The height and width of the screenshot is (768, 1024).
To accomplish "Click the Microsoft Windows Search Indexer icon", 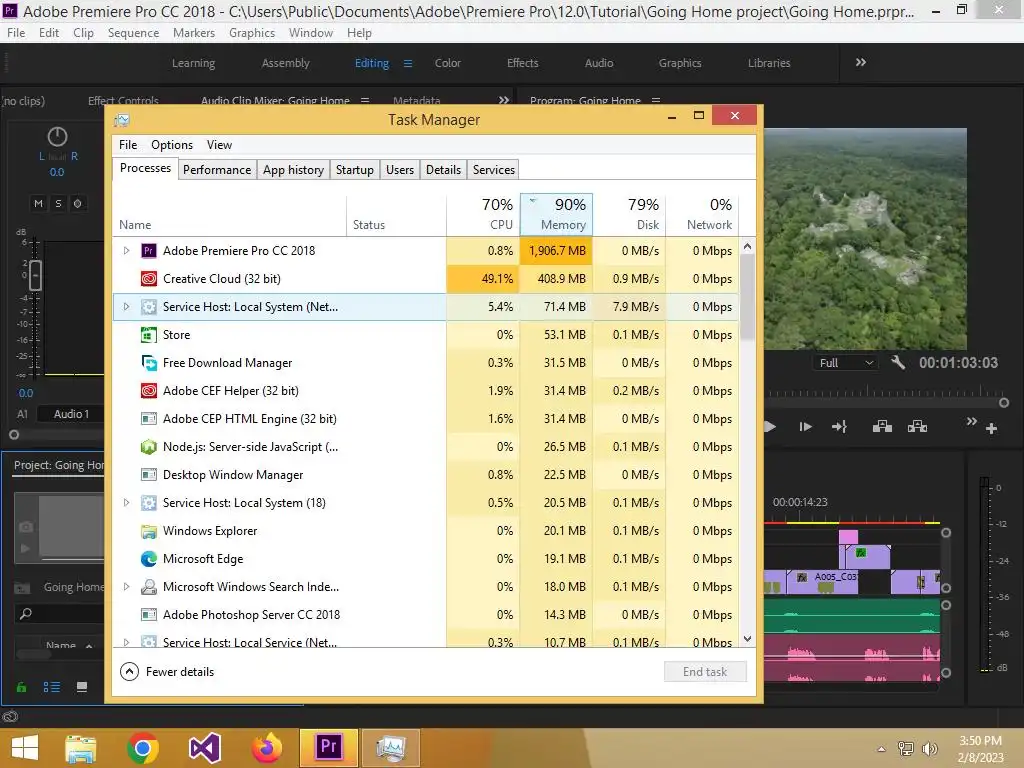I will (x=148, y=587).
